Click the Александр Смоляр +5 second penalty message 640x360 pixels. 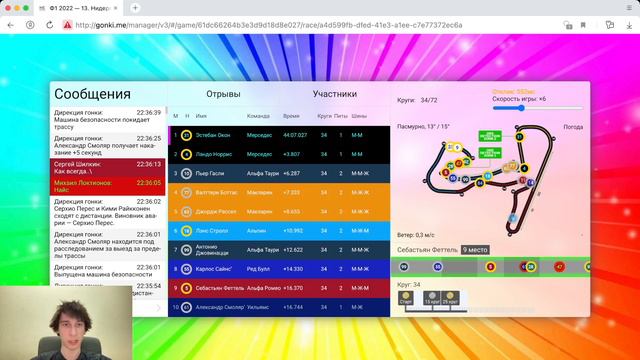pyautogui.click(x=107, y=146)
